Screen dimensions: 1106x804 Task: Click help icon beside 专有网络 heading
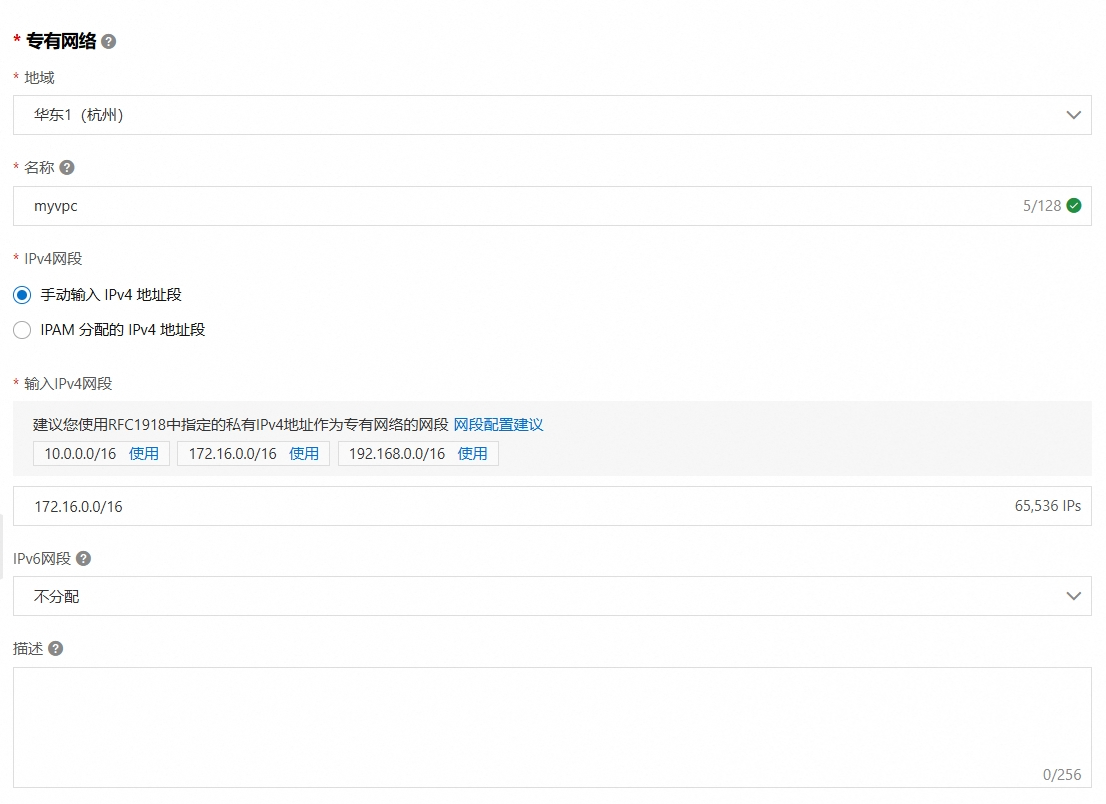click(109, 42)
